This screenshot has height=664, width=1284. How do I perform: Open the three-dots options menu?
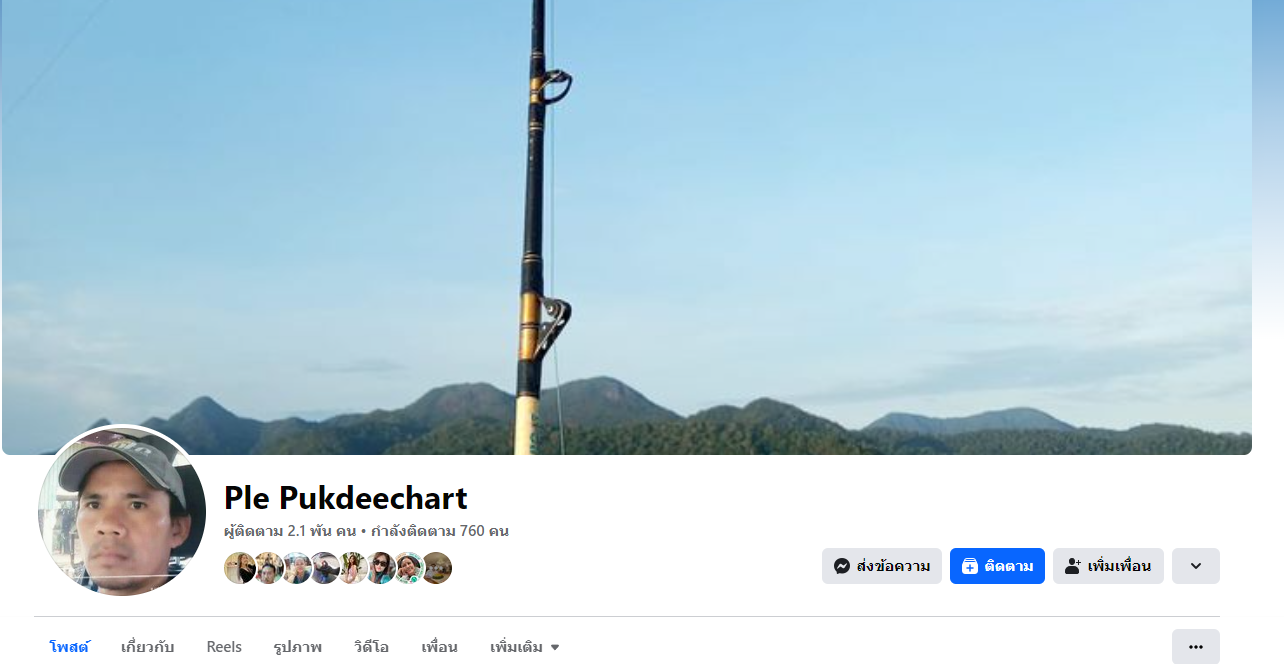pyautogui.click(x=1196, y=646)
